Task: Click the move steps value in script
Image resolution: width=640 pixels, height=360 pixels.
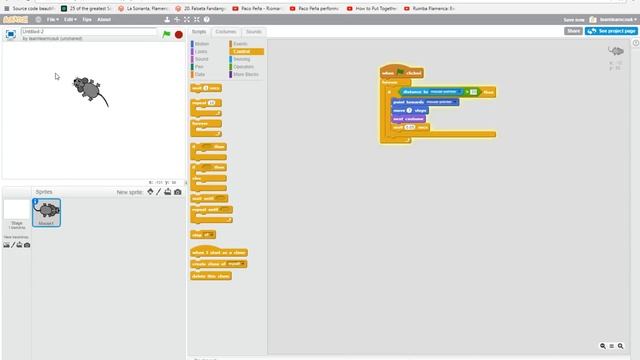Action: point(409,111)
